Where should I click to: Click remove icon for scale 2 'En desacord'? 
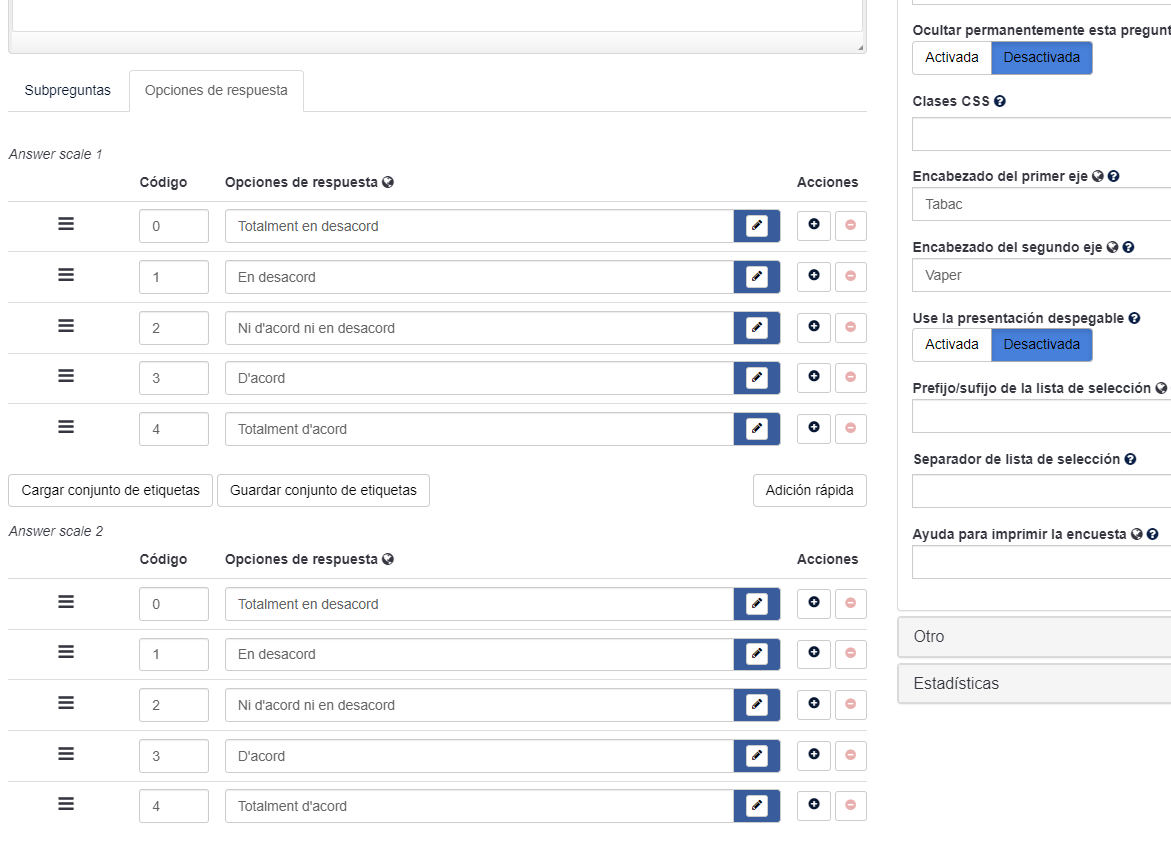coord(850,653)
